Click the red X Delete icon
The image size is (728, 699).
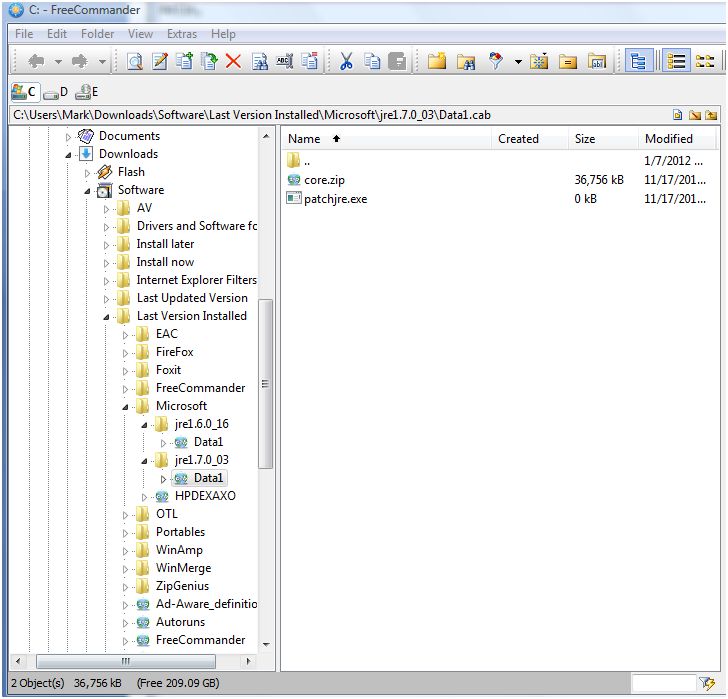click(x=233, y=61)
